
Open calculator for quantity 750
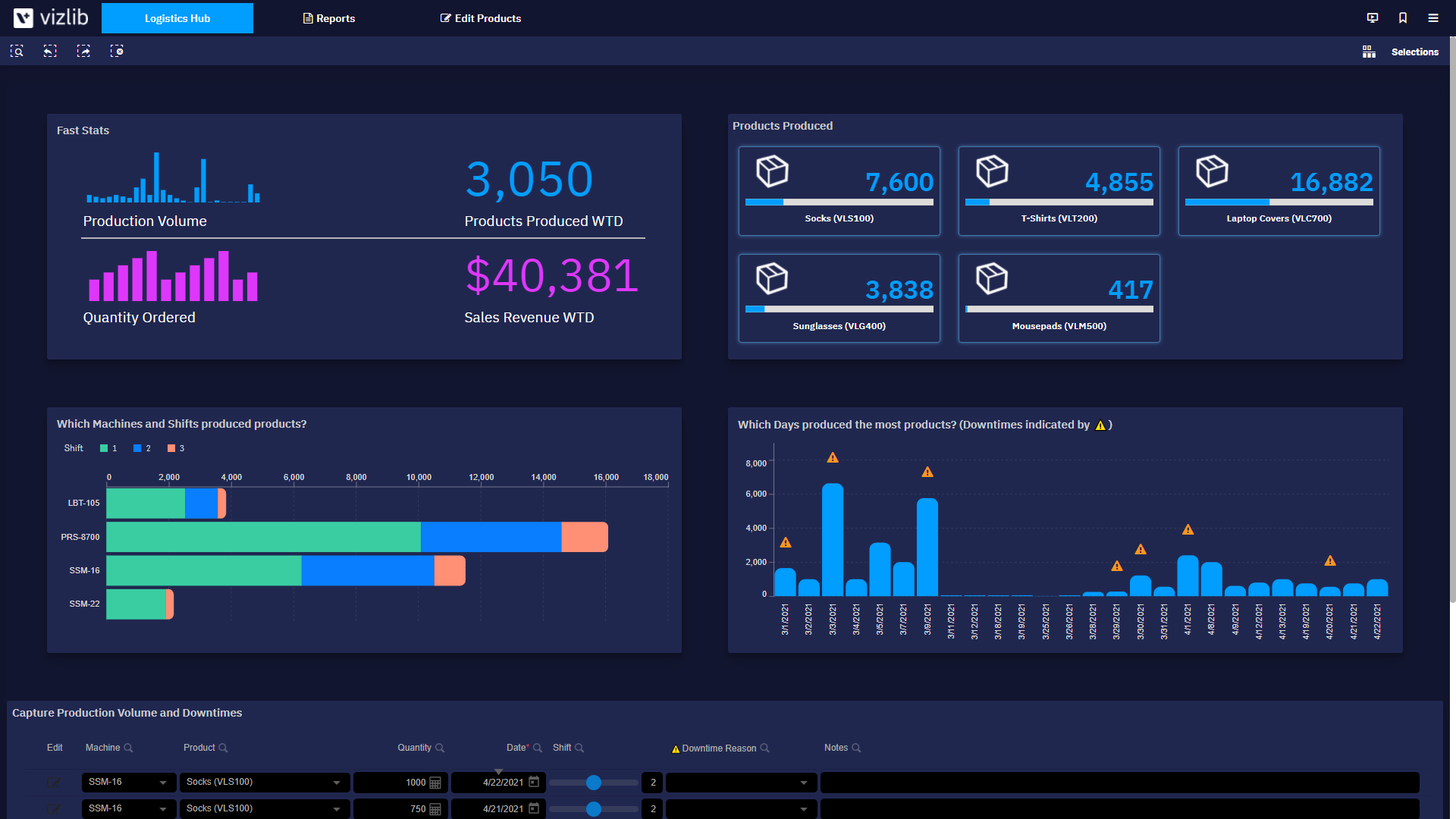click(x=435, y=809)
